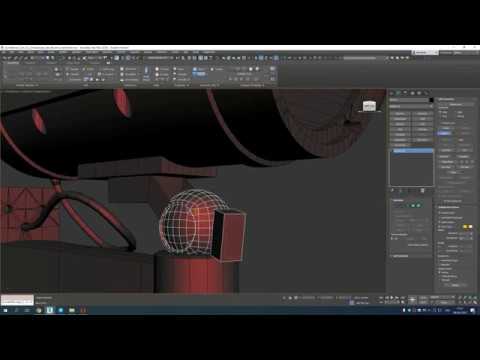The height and width of the screenshot is (360, 480).
Task: Open Configure Modifier Sets below the stack
Action: click(x=423, y=190)
